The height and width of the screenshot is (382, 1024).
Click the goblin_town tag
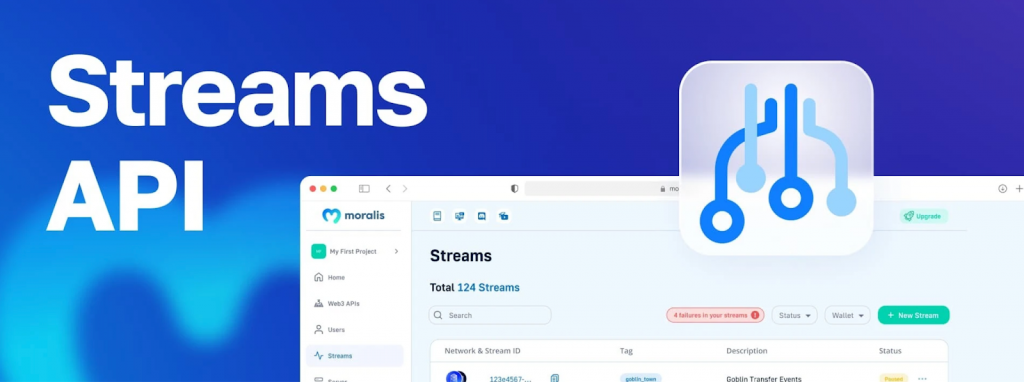(641, 379)
